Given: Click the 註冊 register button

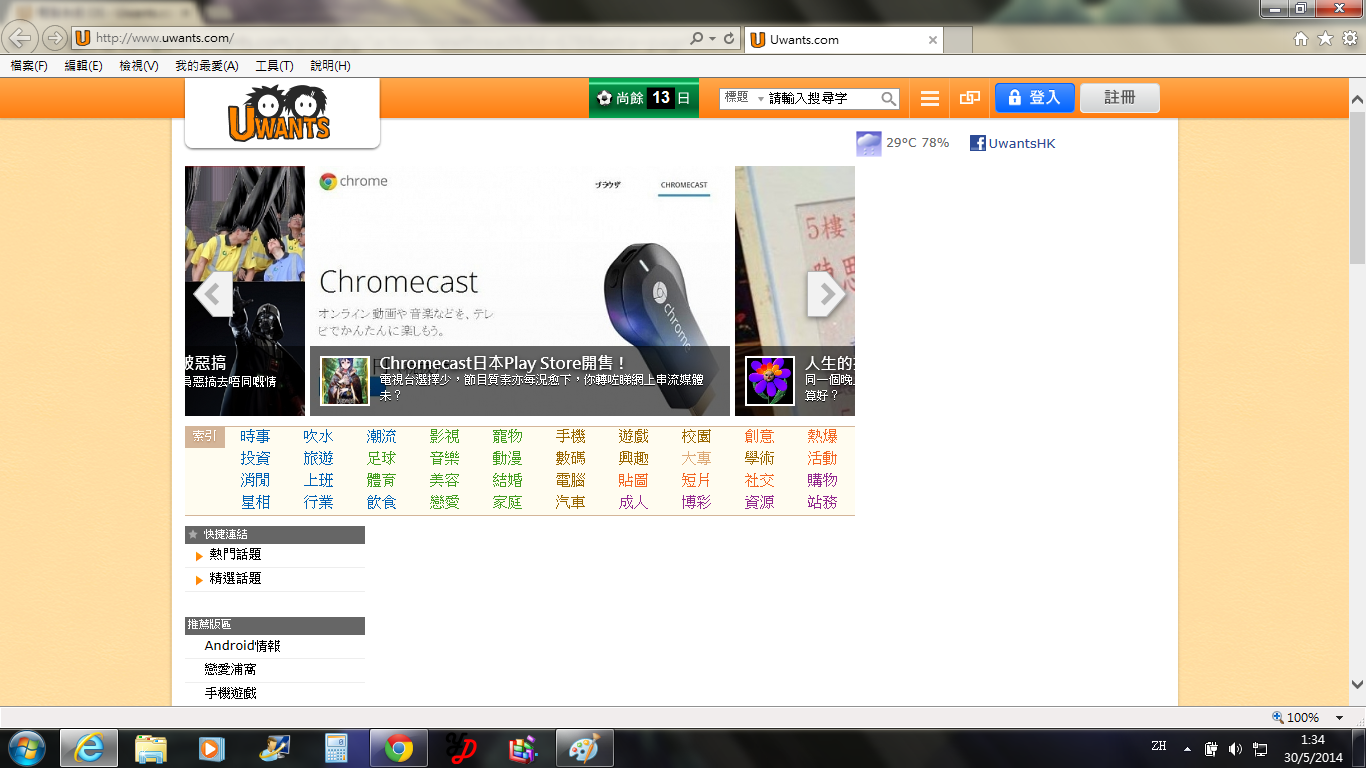Looking at the screenshot, I should click(x=1120, y=98).
